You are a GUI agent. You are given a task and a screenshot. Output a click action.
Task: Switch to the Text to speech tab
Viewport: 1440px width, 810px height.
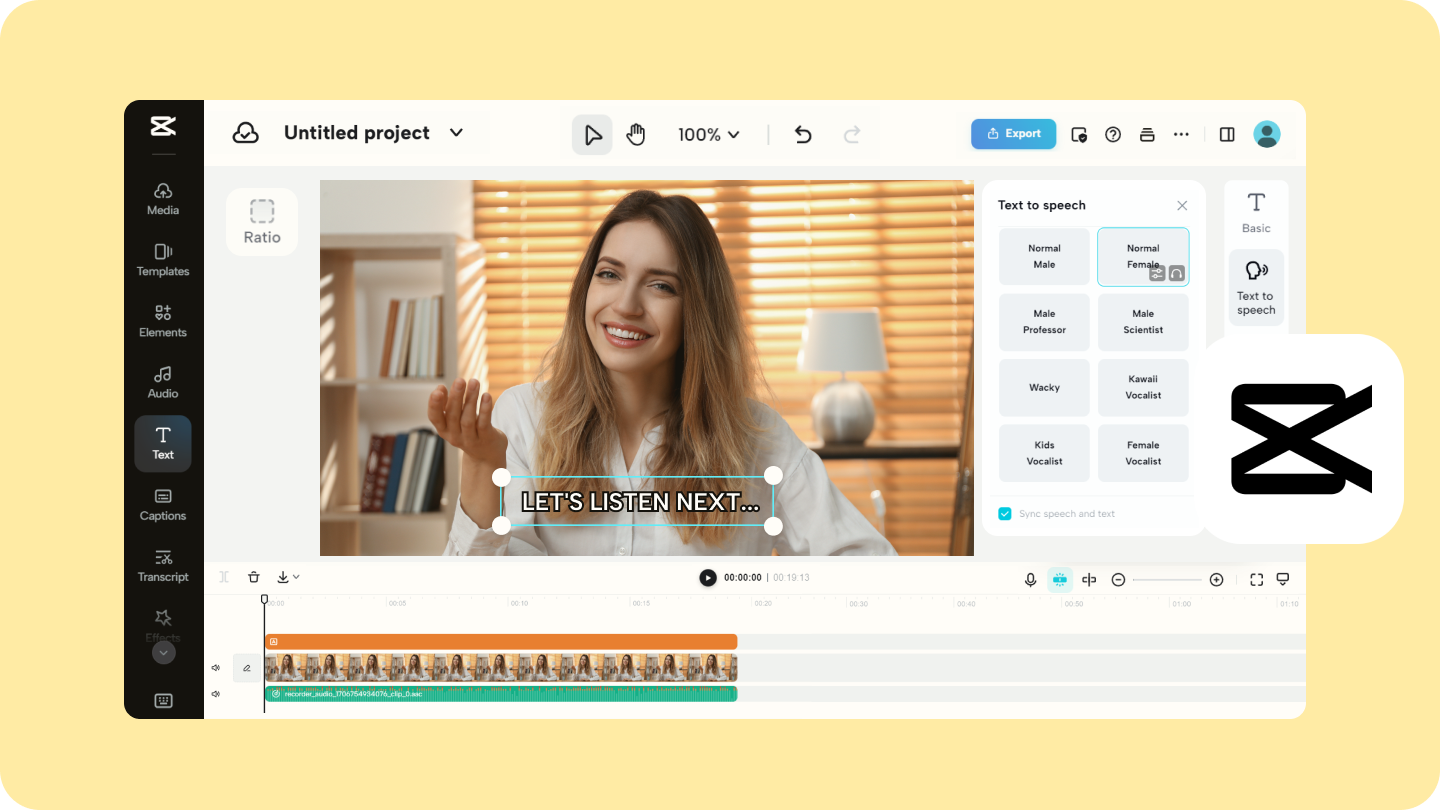(x=1256, y=288)
